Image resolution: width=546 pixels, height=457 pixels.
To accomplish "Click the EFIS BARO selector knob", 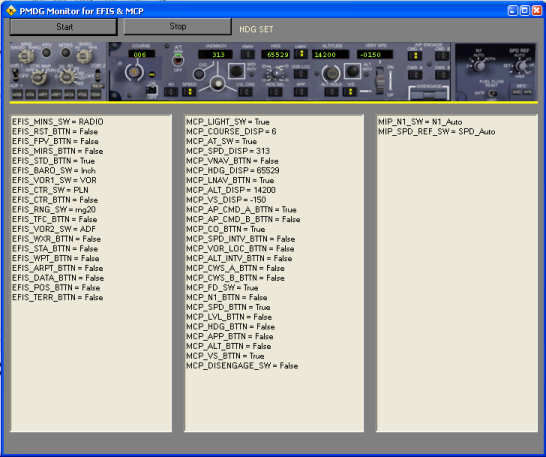I will [x=84, y=56].
